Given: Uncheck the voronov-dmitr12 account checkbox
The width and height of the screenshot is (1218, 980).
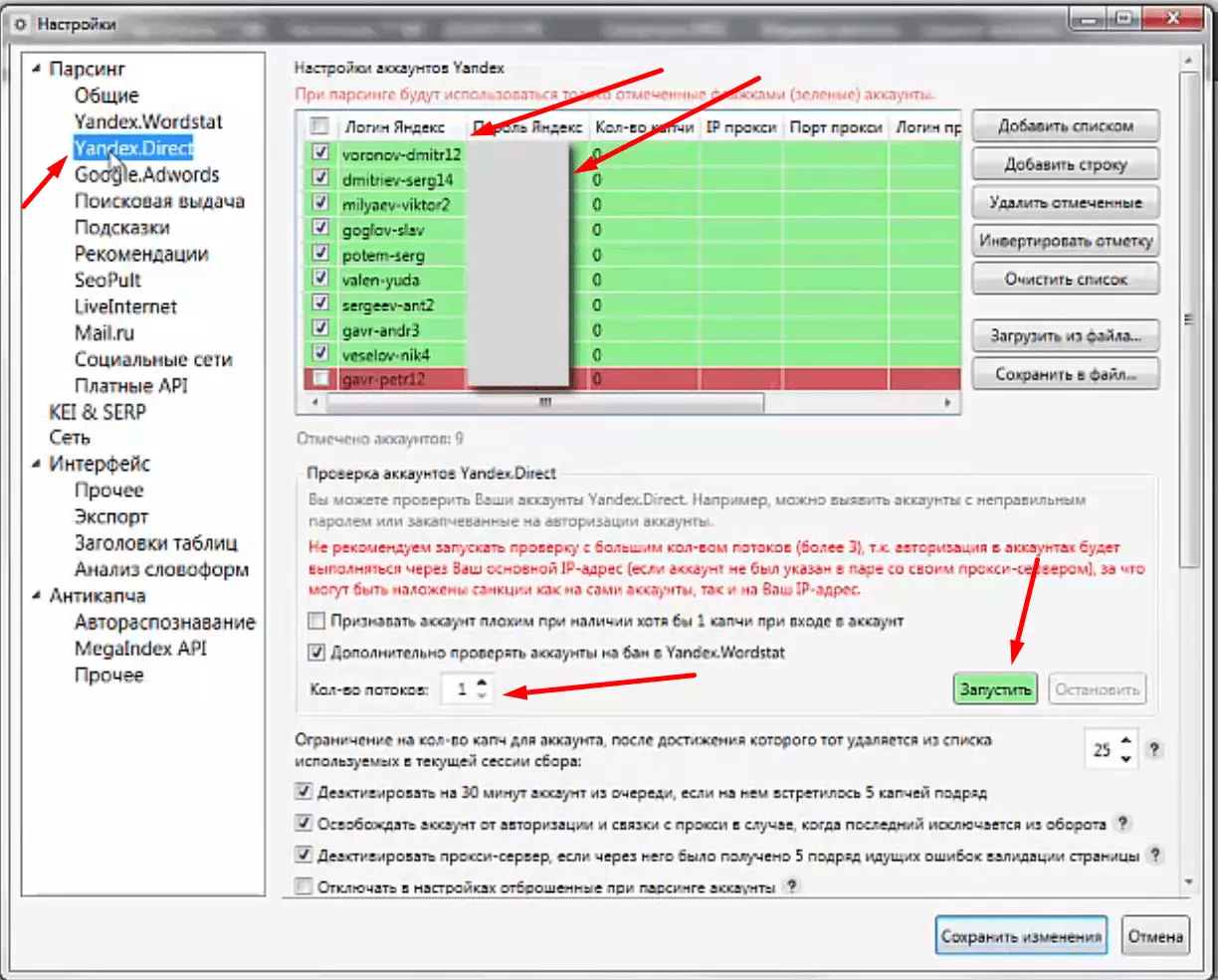Looking at the screenshot, I should point(319,153).
